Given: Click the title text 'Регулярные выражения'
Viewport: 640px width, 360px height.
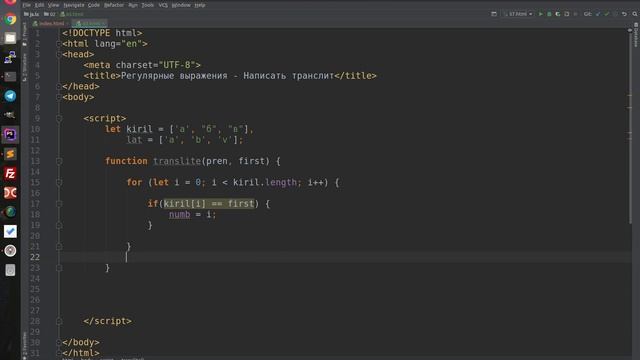Looking at the screenshot, I should click(x=174, y=76).
